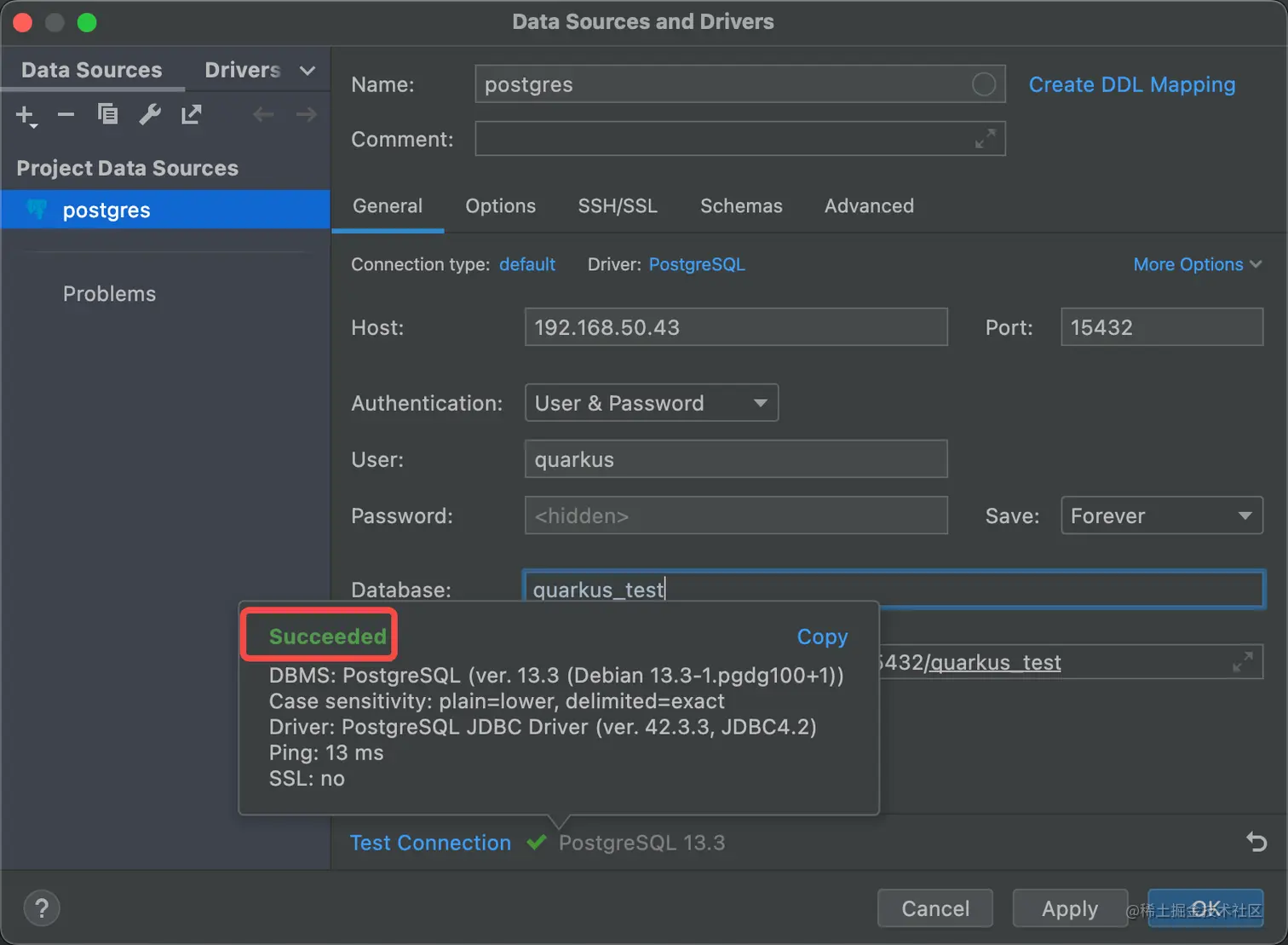Screen dimensions: 1288x945
Task: Focus the Name input field
Action: pos(740,84)
